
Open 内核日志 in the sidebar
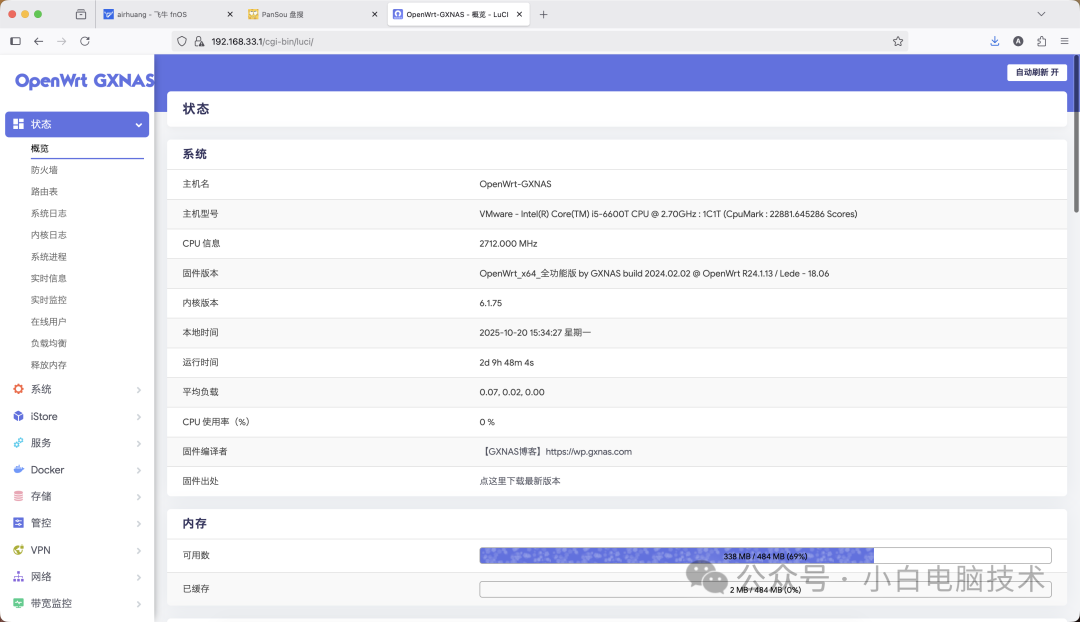coord(48,235)
